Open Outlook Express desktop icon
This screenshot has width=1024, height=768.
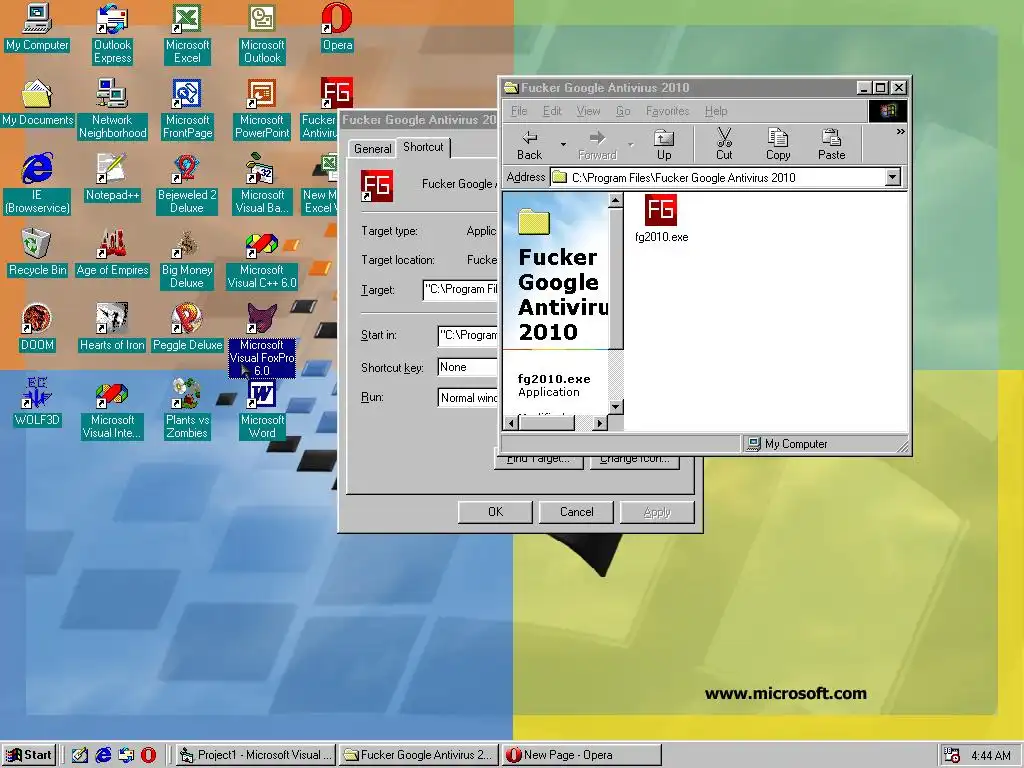tap(112, 33)
